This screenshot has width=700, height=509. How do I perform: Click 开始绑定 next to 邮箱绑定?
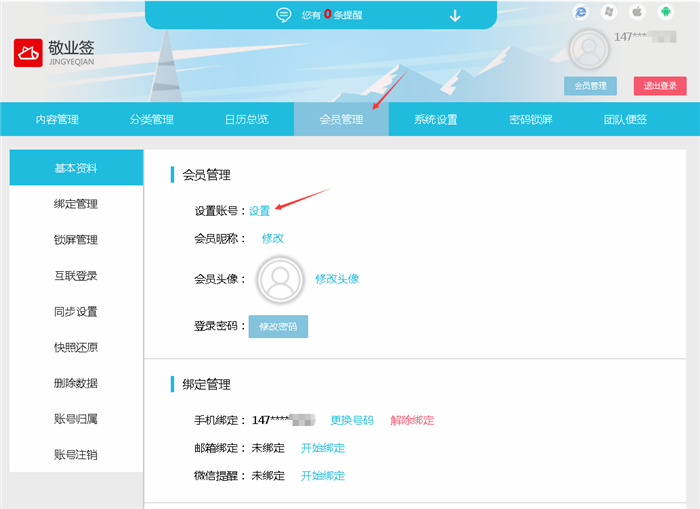323,448
